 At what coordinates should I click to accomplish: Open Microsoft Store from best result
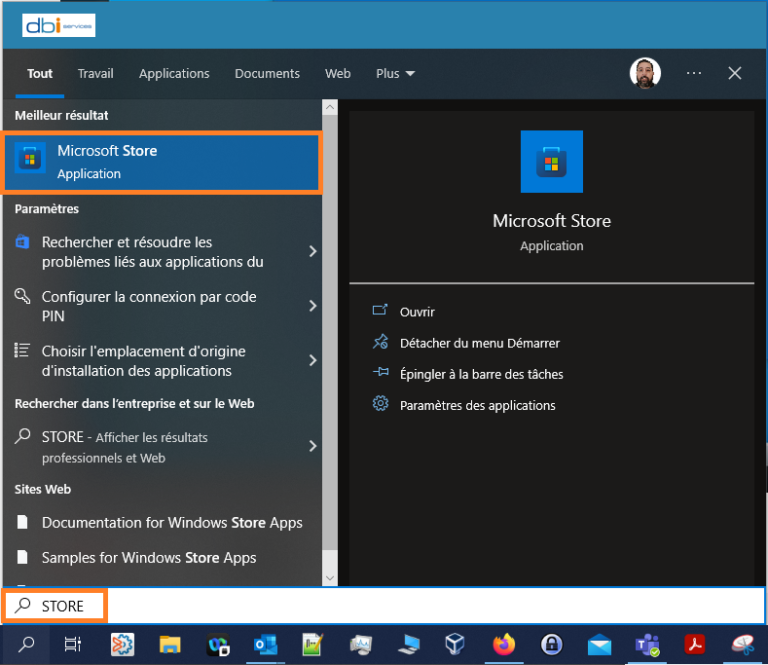point(160,162)
